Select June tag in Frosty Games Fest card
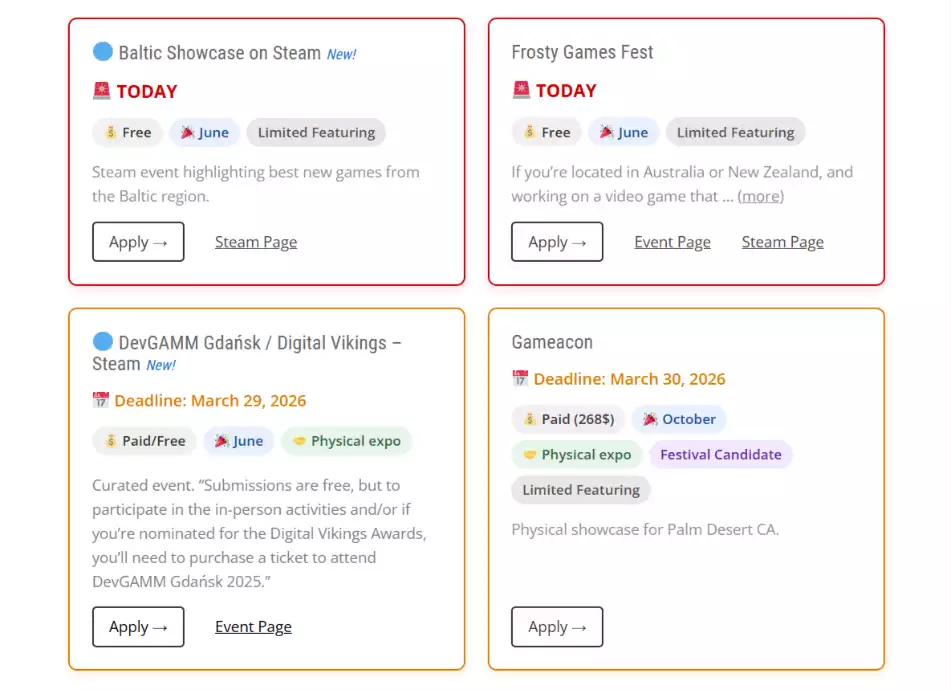The image size is (951, 690). (x=623, y=132)
